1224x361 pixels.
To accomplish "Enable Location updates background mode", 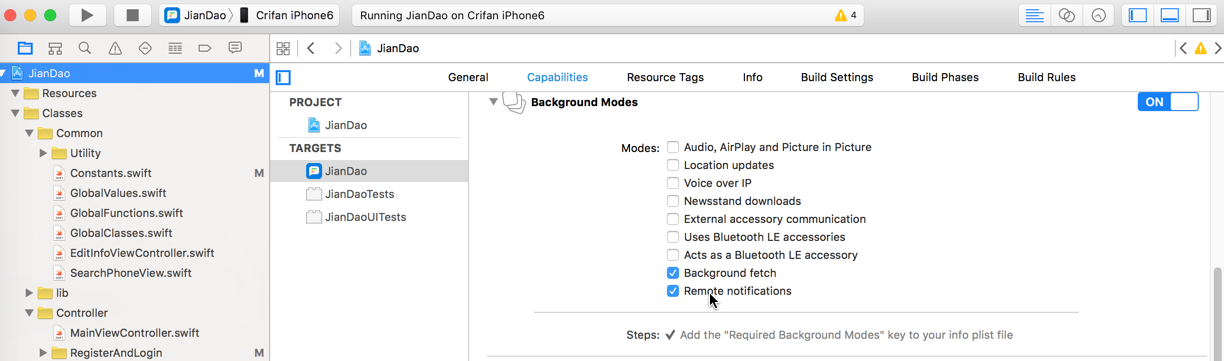I will pyautogui.click(x=673, y=165).
